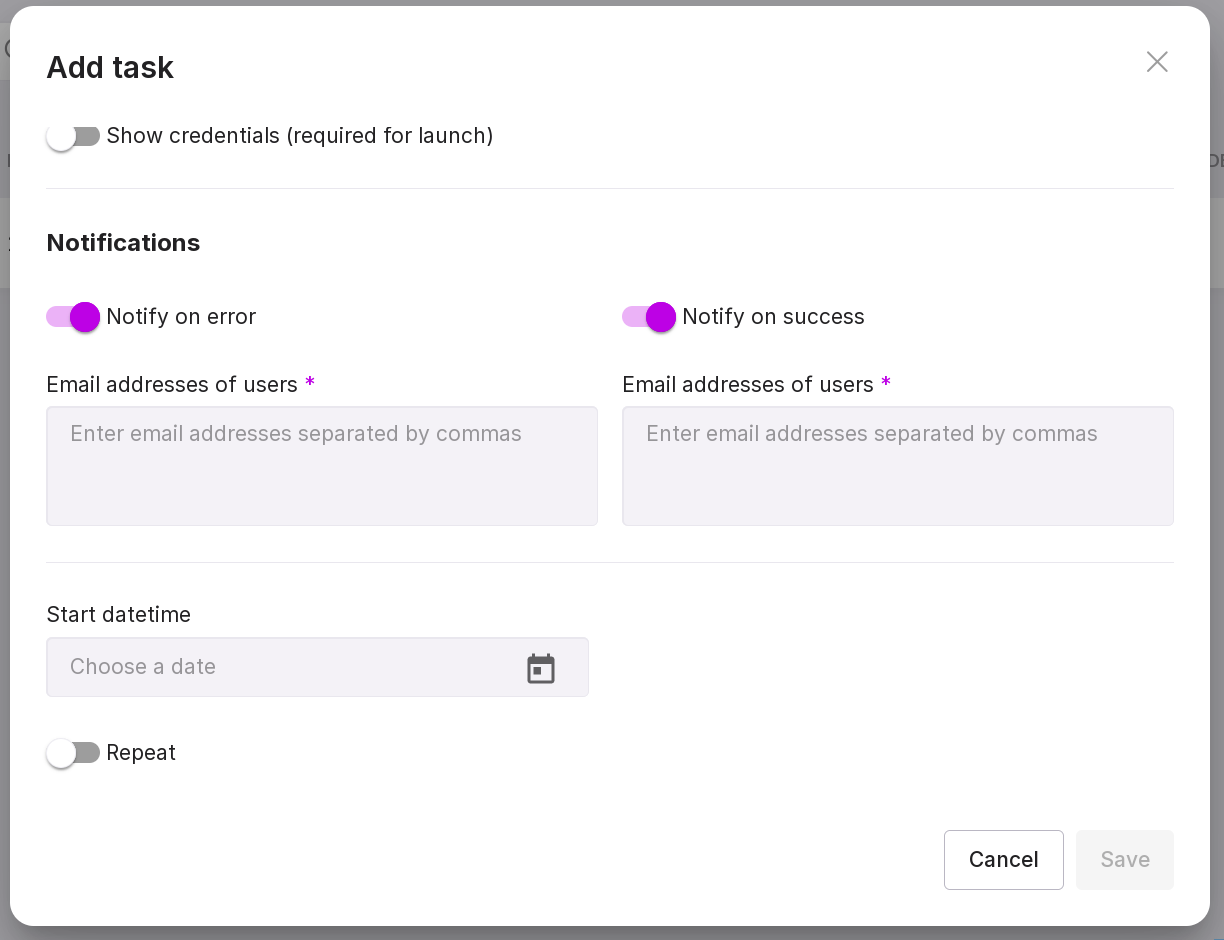Click the Notifications section heading
The height and width of the screenshot is (940, 1224).
tap(123, 243)
